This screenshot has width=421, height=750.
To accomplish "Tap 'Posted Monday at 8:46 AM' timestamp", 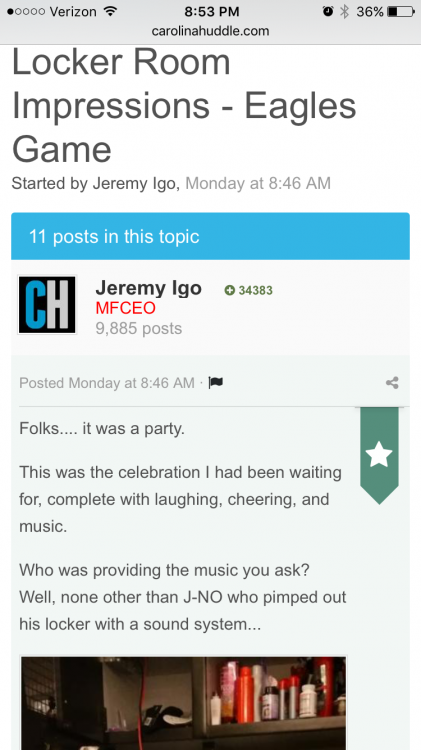I will (x=107, y=383).
